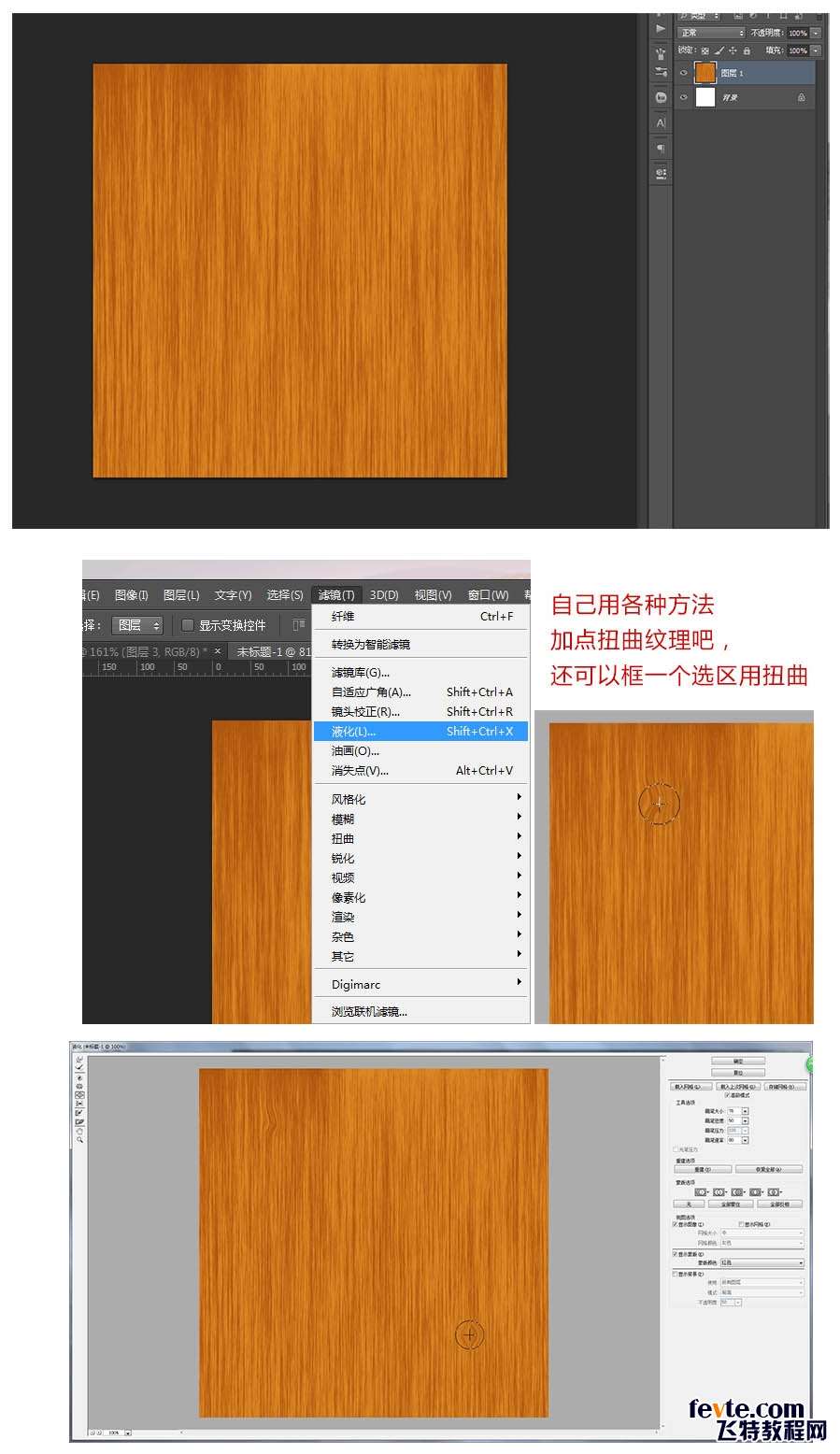Toggle the 高级模式 checkbox in Liquify

[727, 1095]
